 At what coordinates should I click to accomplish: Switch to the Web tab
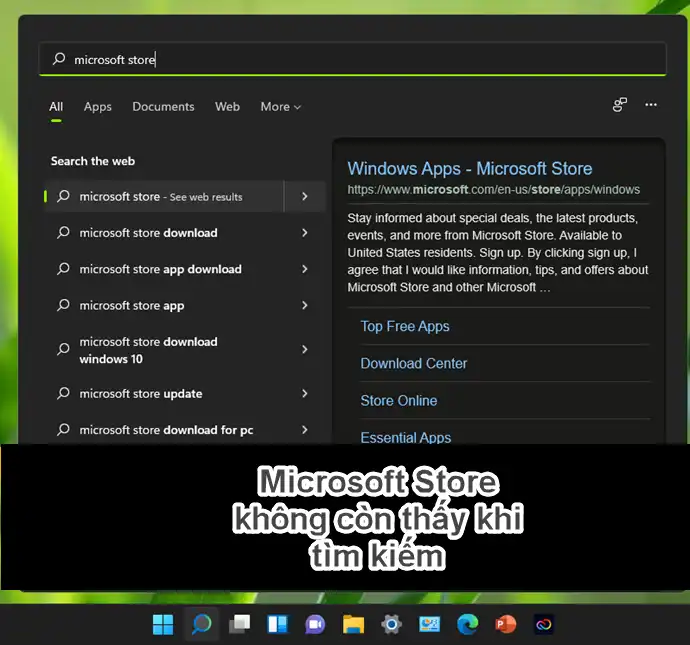pyautogui.click(x=228, y=106)
